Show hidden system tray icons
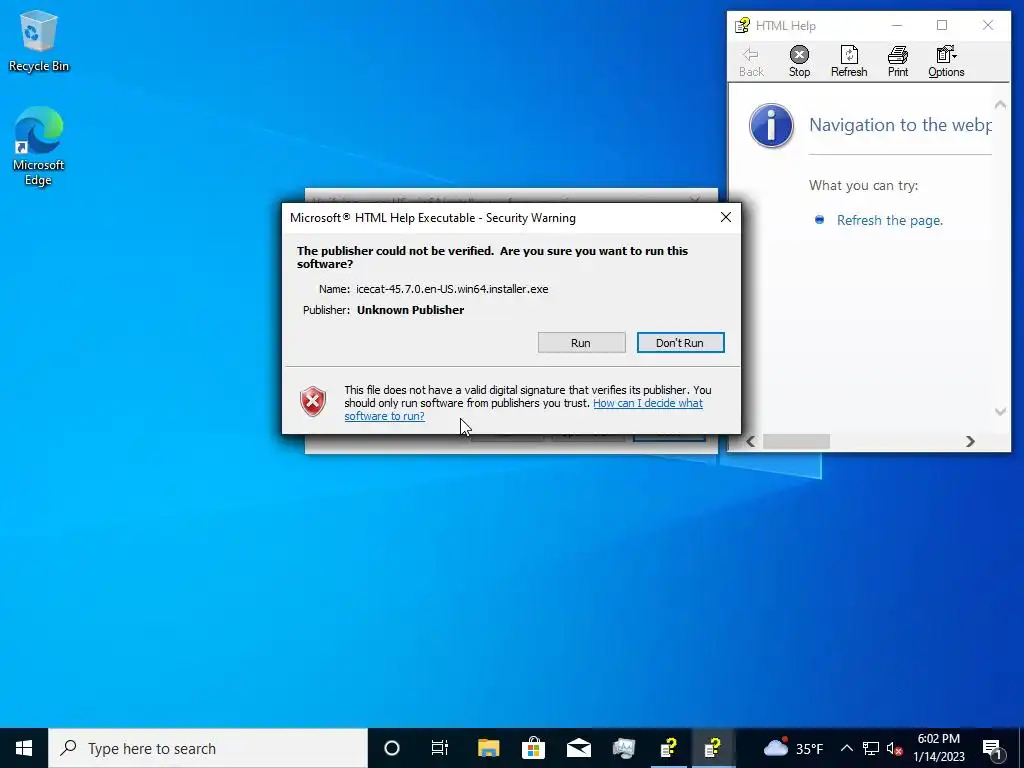1024x768 pixels. (846, 748)
